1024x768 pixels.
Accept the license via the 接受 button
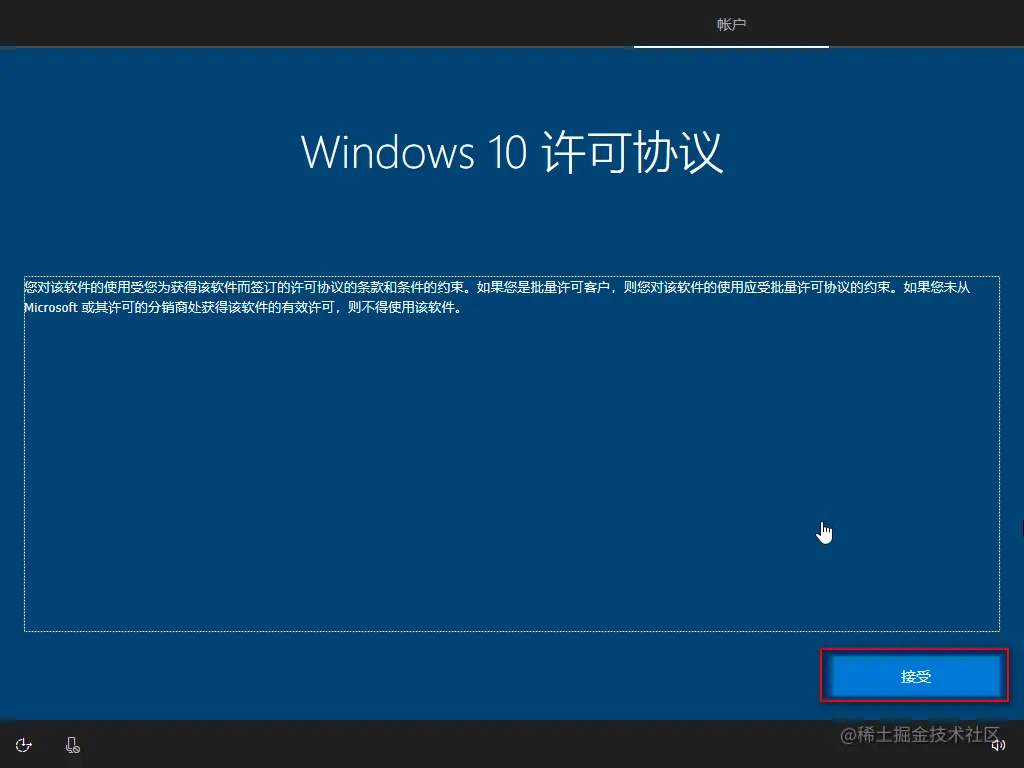point(914,676)
